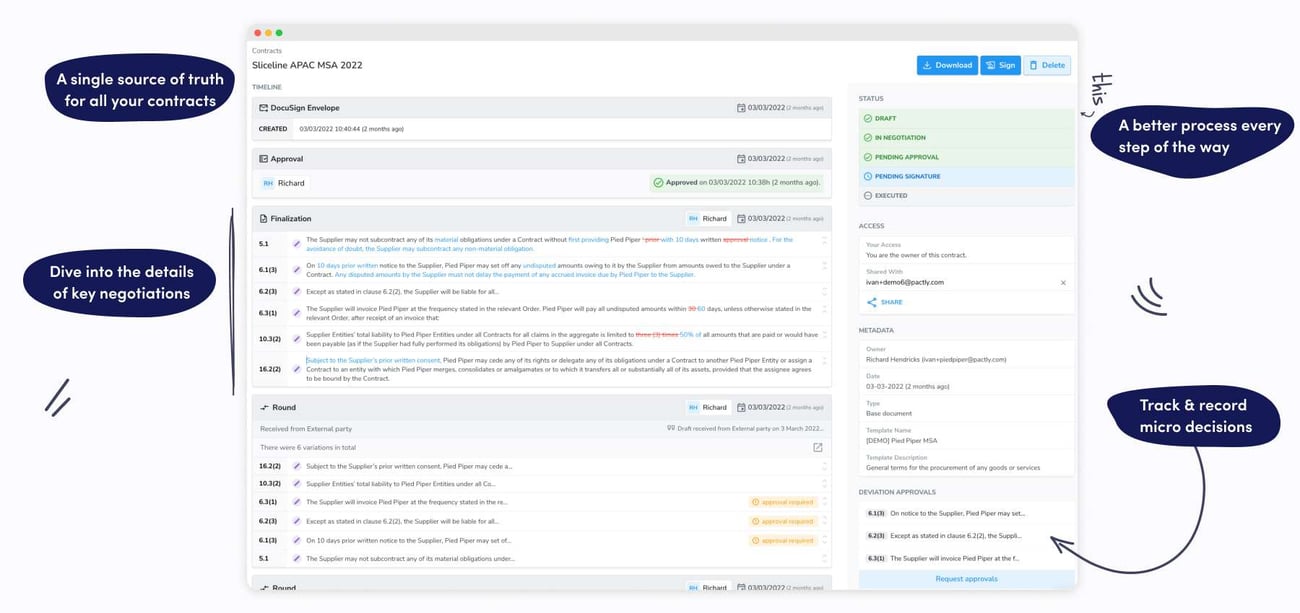Click edit pencil for Finalization clause 6.3(1)
This screenshot has width=1300, height=613.
click(x=297, y=313)
